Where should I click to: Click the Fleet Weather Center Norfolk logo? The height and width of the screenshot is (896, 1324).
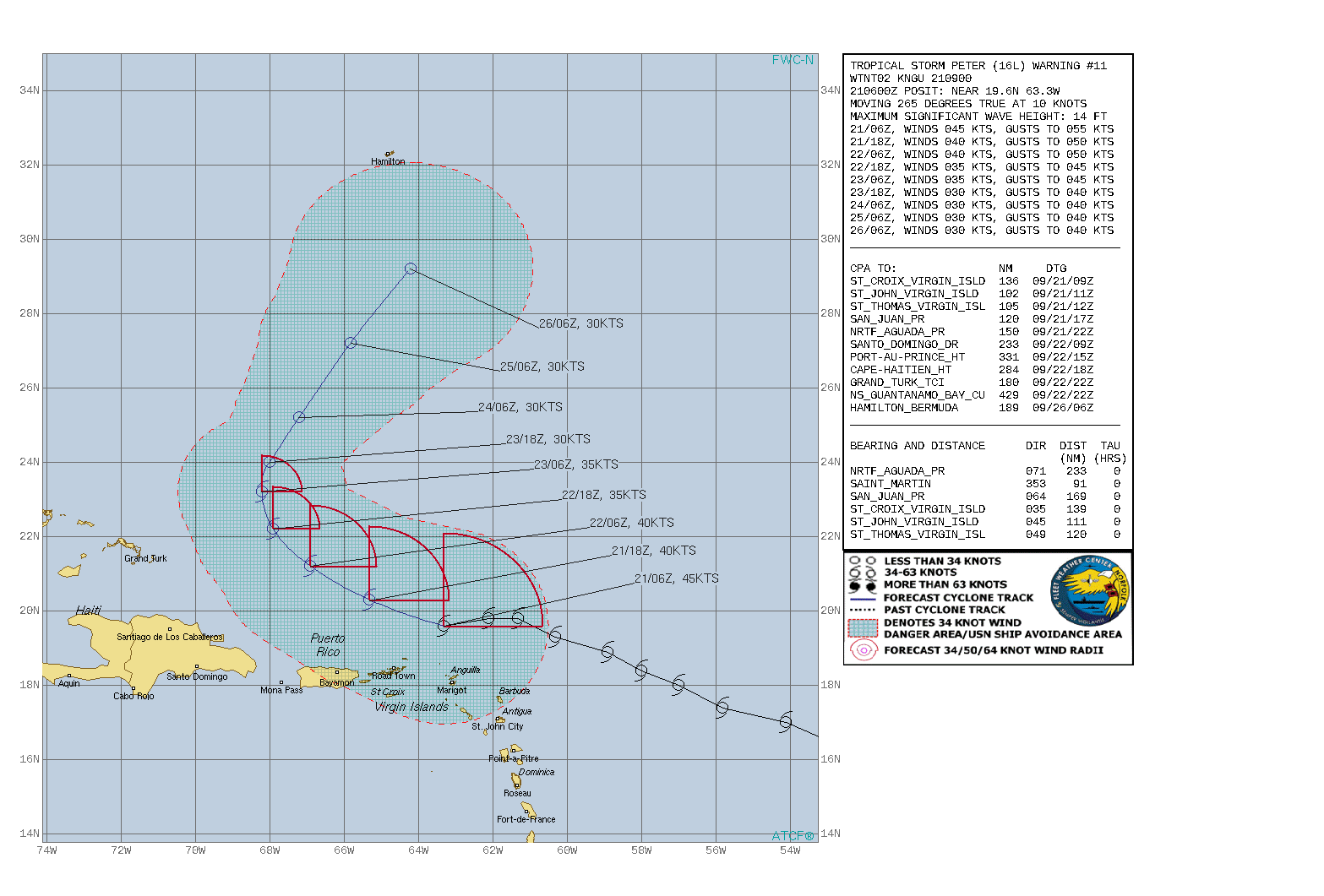pos(1090,590)
